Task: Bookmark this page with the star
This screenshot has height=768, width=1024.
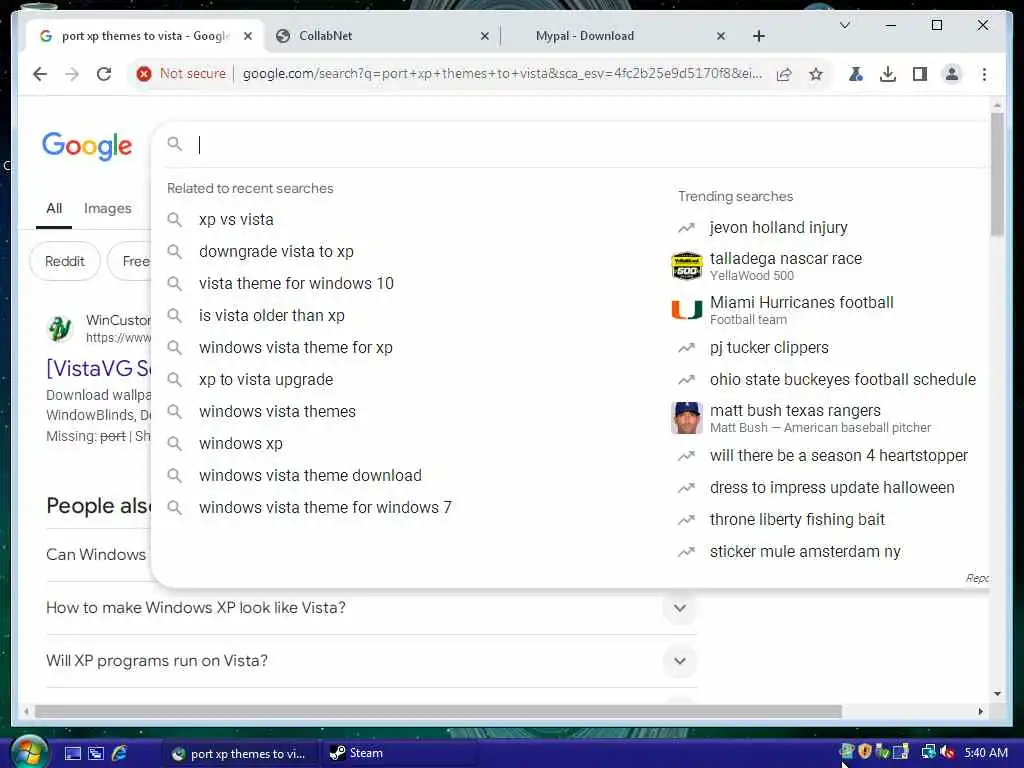Action: click(x=816, y=74)
